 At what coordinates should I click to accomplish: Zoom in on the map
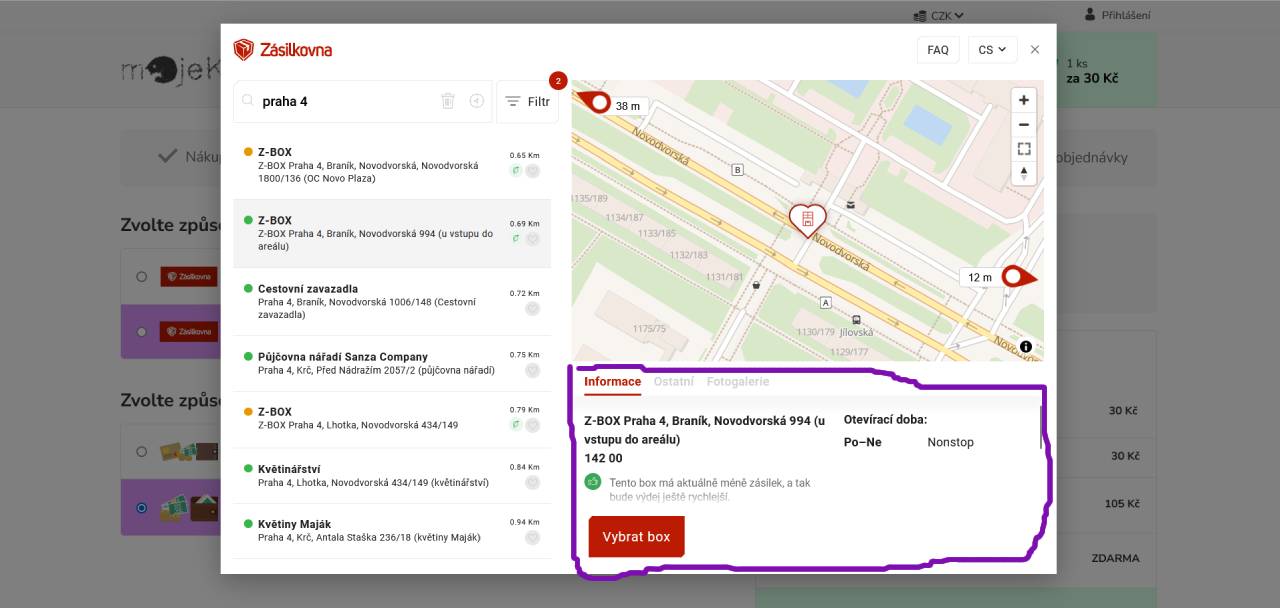[x=1023, y=100]
